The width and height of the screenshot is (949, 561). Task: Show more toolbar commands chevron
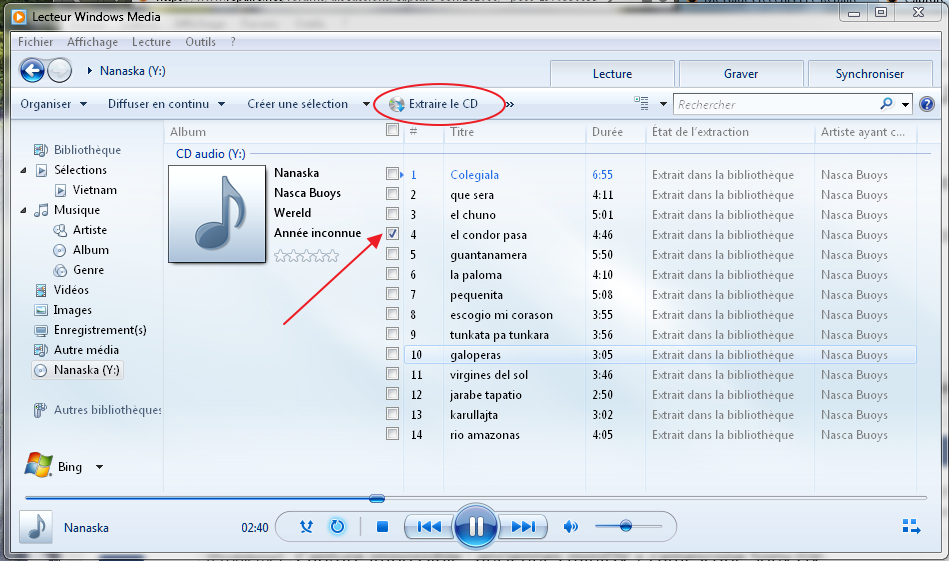(x=510, y=104)
